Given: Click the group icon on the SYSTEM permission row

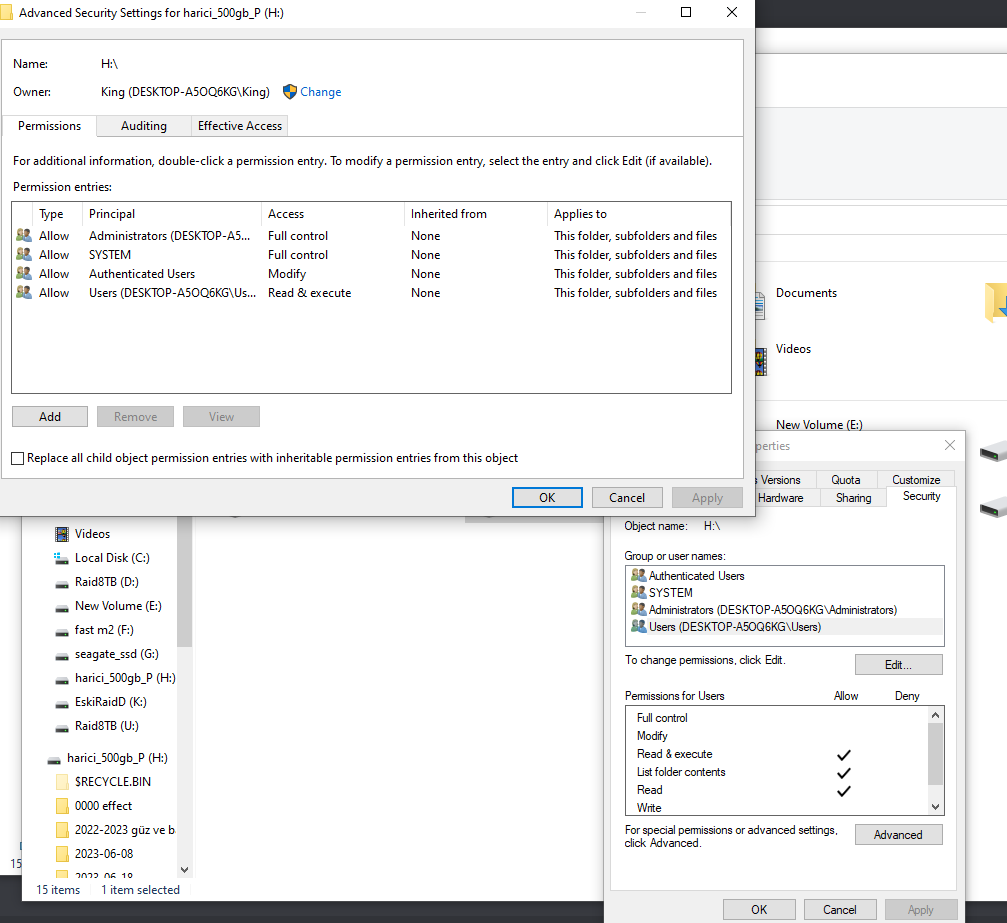Looking at the screenshot, I should point(24,254).
